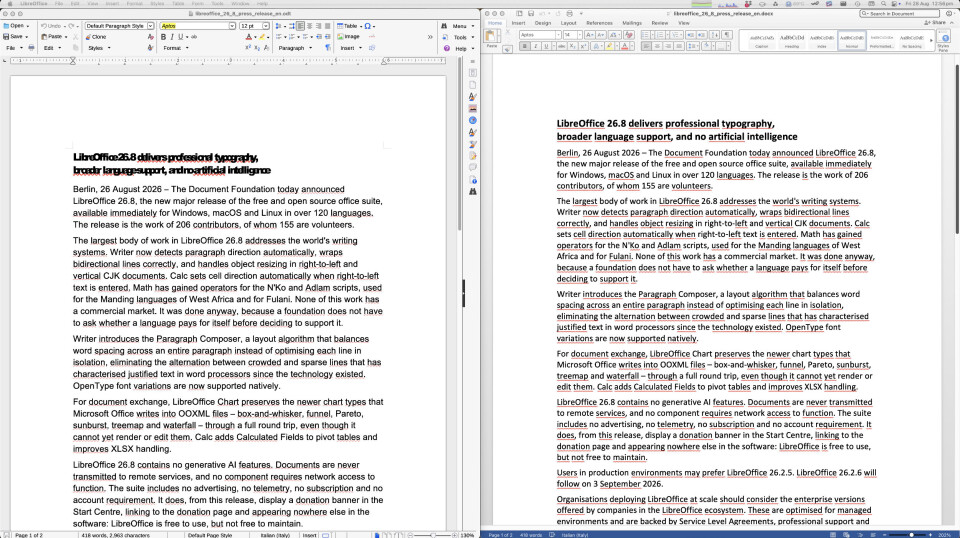Expand the Paste dropdown arrow in LibreOffice

pos(66,37)
